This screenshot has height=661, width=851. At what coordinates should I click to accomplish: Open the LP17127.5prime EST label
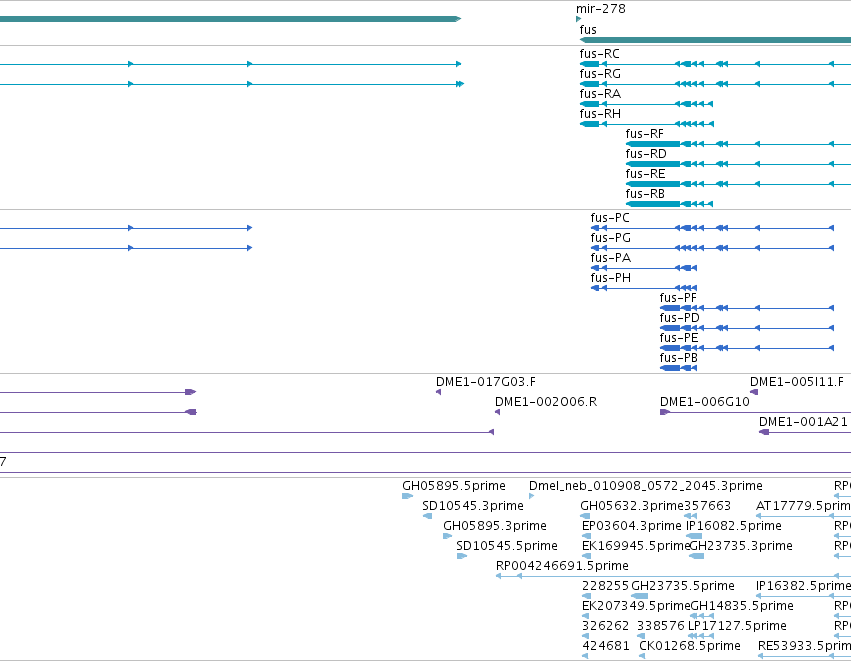click(x=737, y=626)
